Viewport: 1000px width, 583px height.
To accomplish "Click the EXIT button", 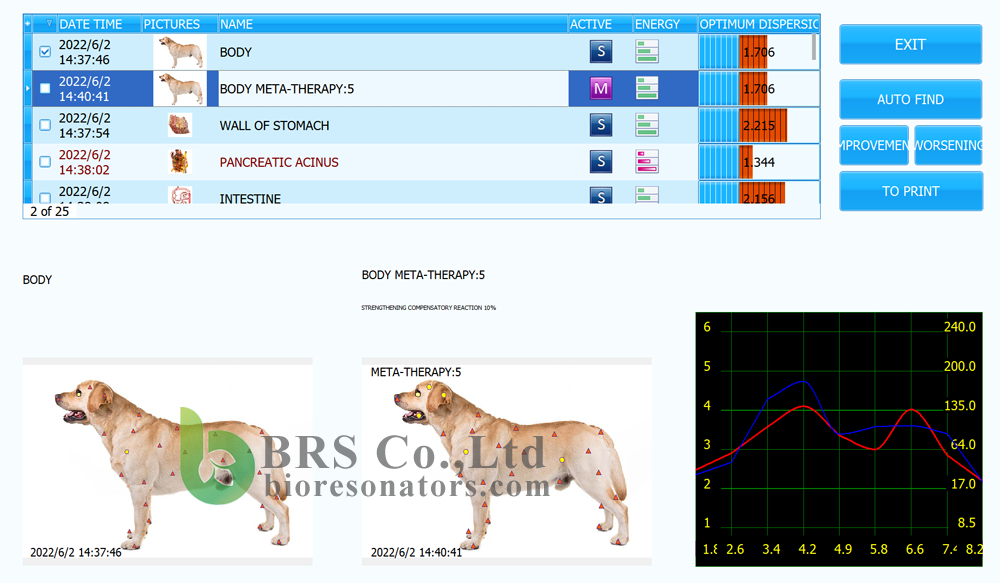I will (x=910, y=45).
